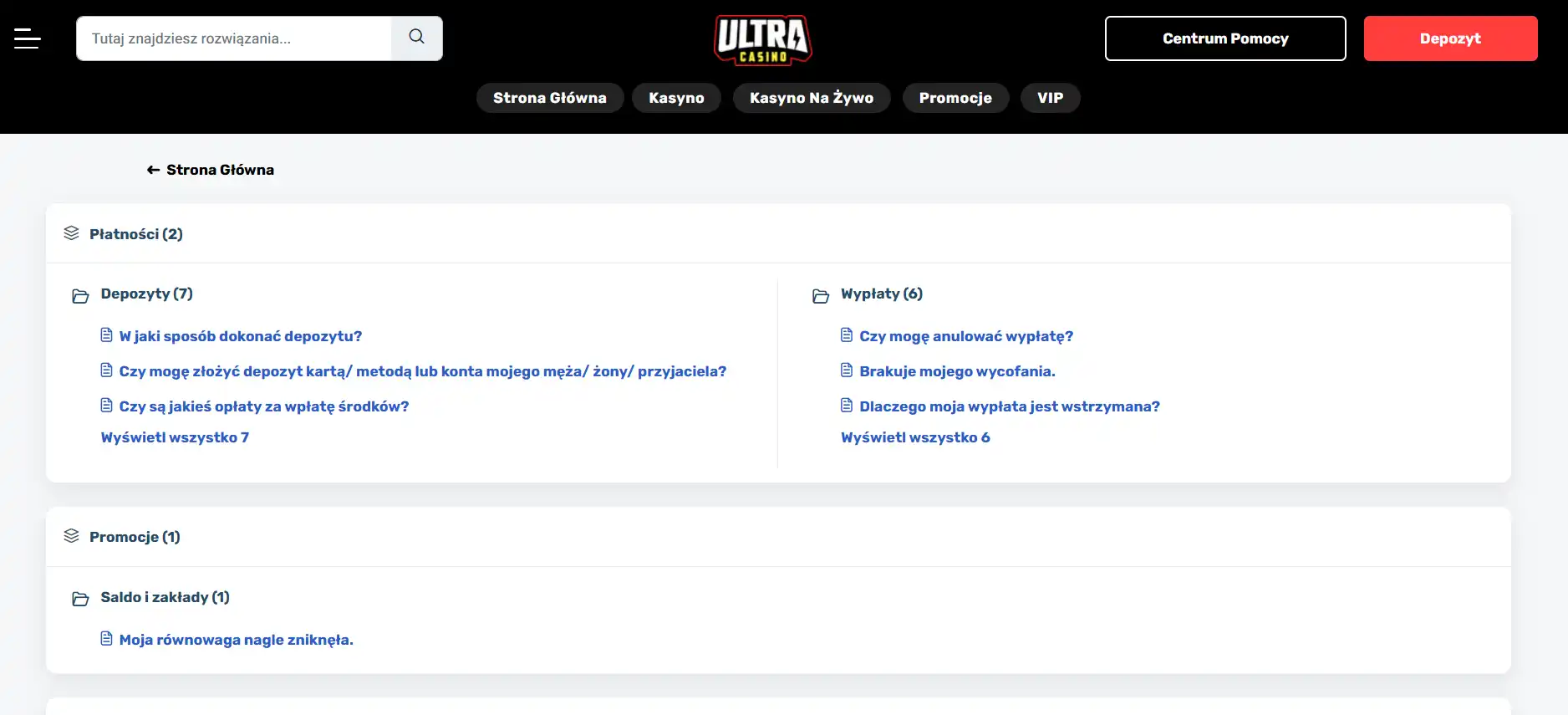
Task: Click document icon for 'Czy mogę złożyć depozyt kartą' article
Action: point(106,370)
